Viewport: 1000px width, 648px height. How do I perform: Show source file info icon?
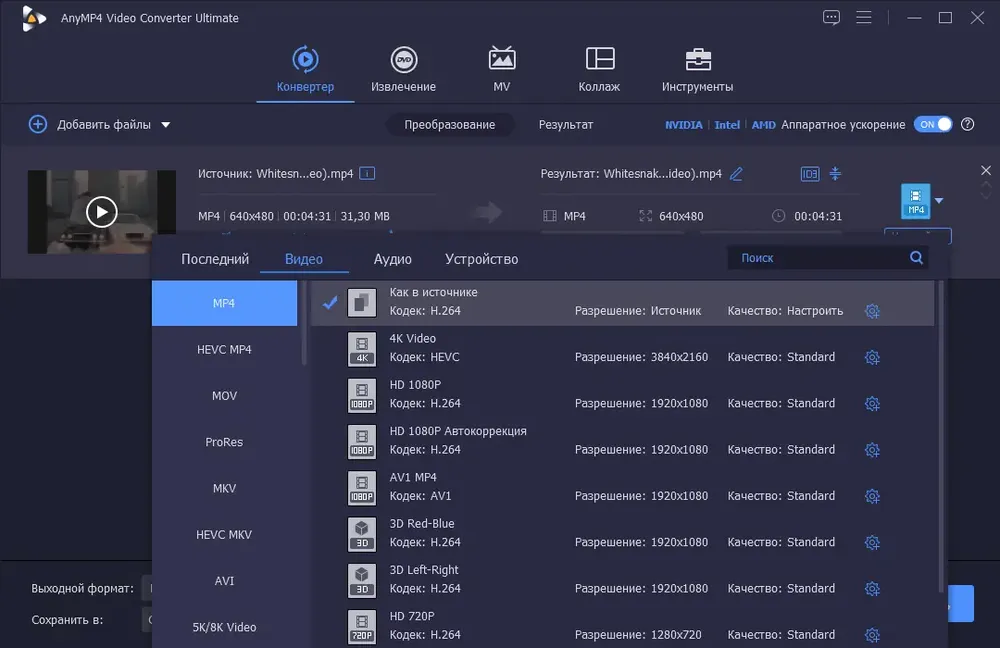(367, 173)
